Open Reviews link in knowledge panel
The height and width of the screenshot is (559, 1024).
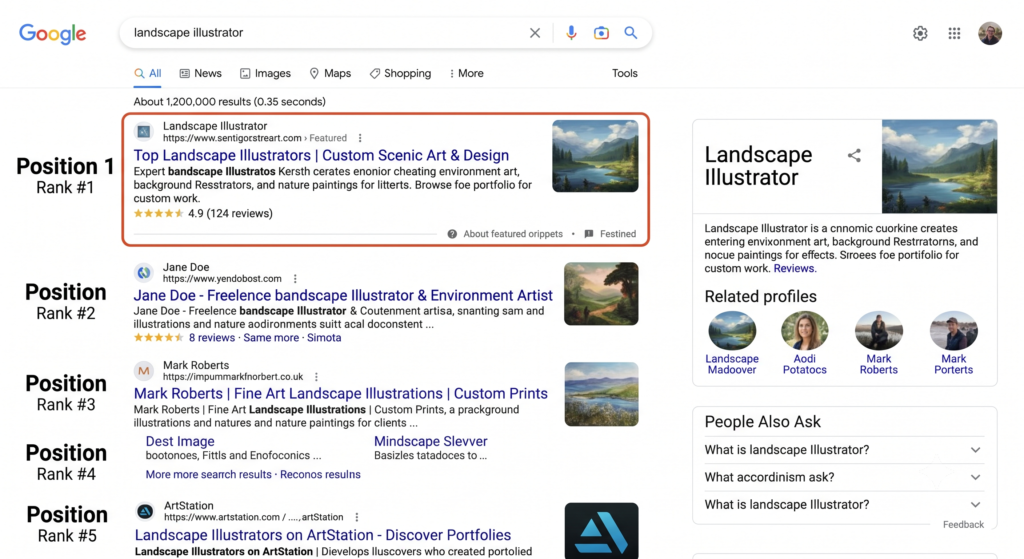click(x=793, y=268)
